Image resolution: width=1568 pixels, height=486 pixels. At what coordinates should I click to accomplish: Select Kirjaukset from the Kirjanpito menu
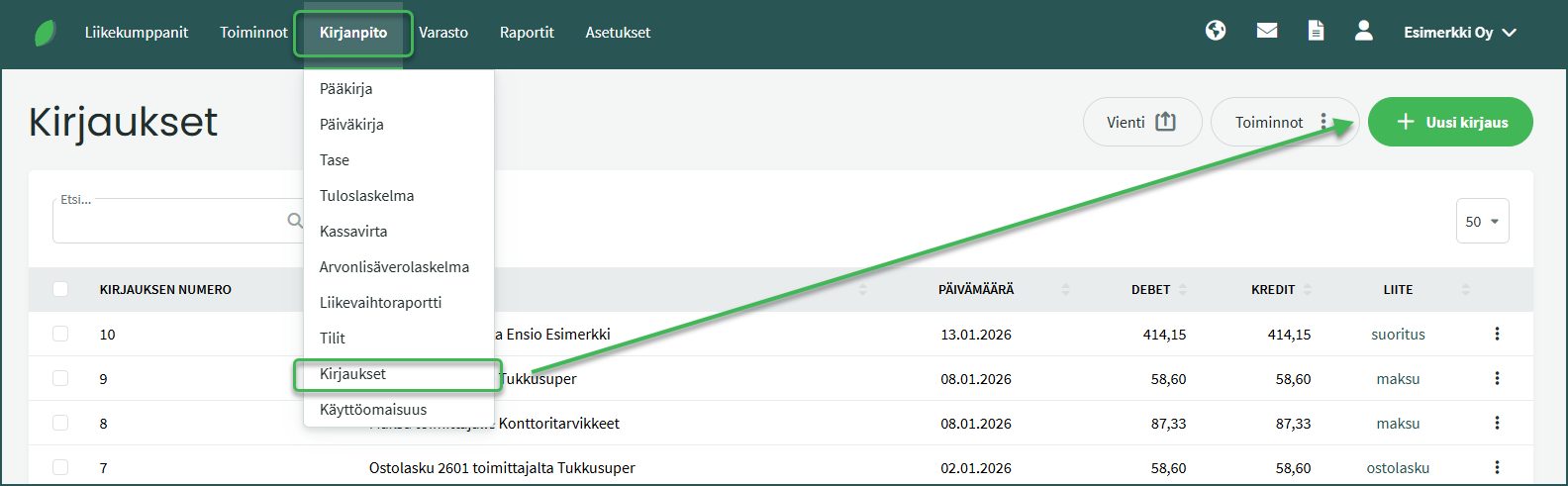353,374
